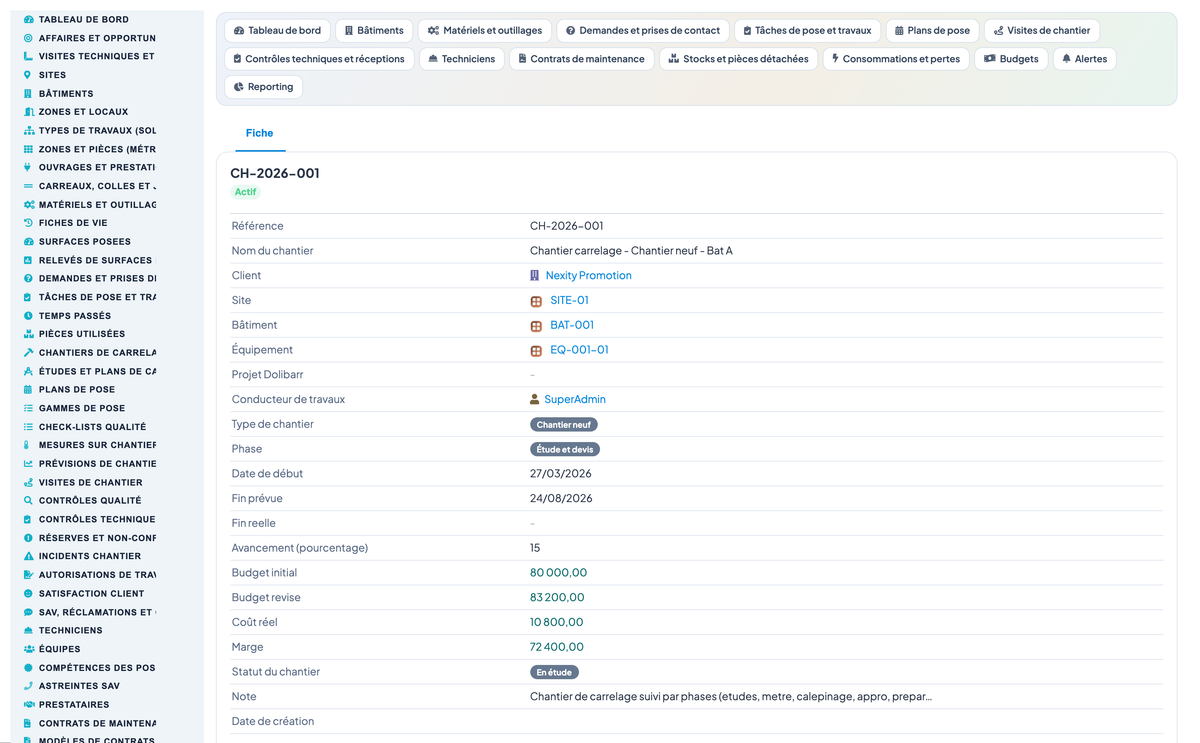Click the Marge value 72 400,00

557,647
